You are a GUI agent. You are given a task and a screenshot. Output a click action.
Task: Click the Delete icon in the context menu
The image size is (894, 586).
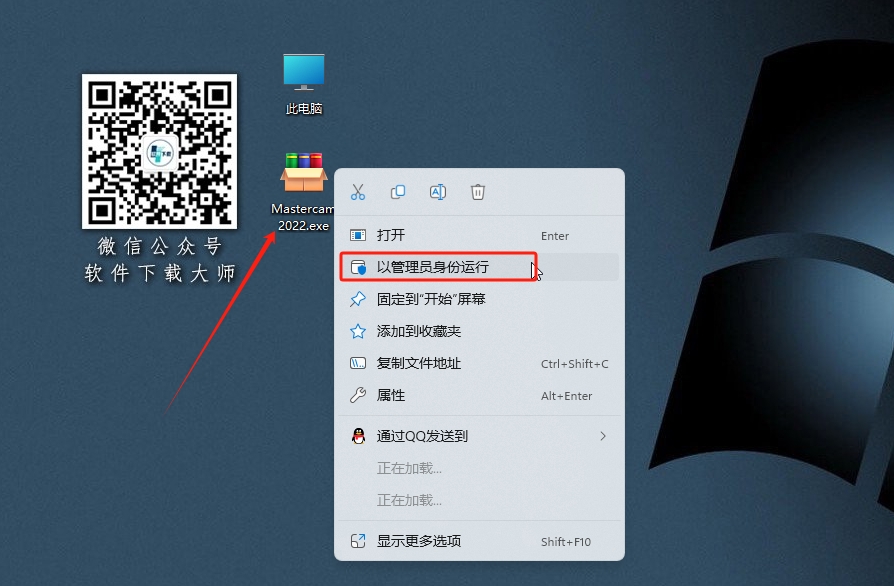(x=477, y=192)
